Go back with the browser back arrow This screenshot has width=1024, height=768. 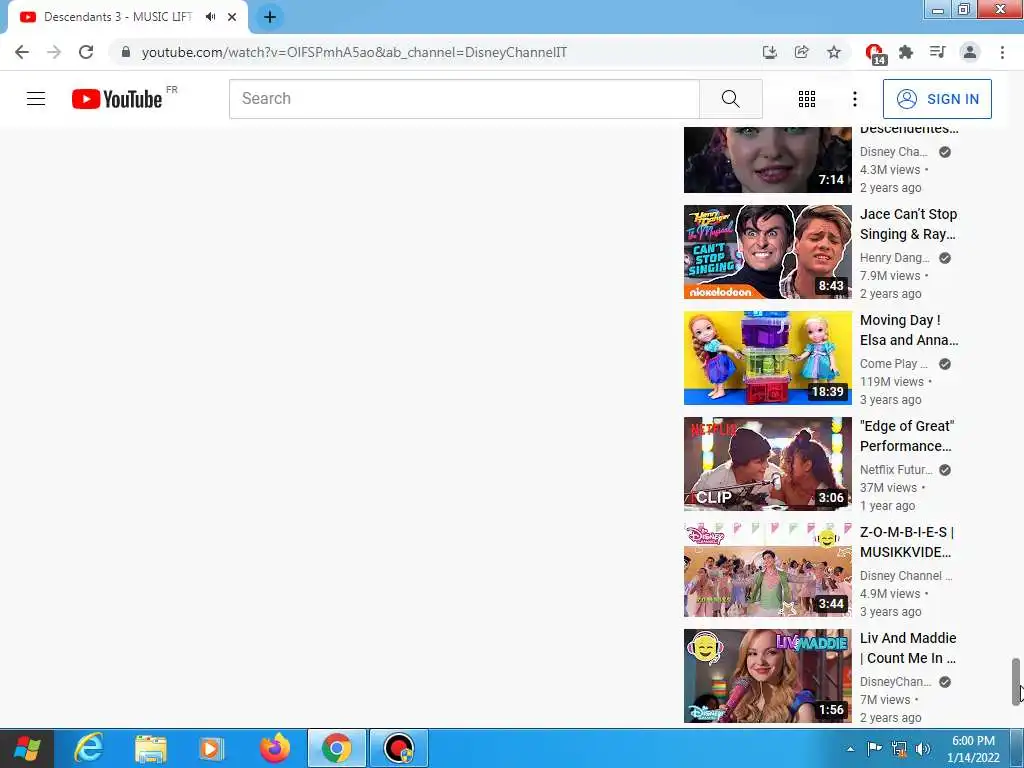tap(22, 52)
